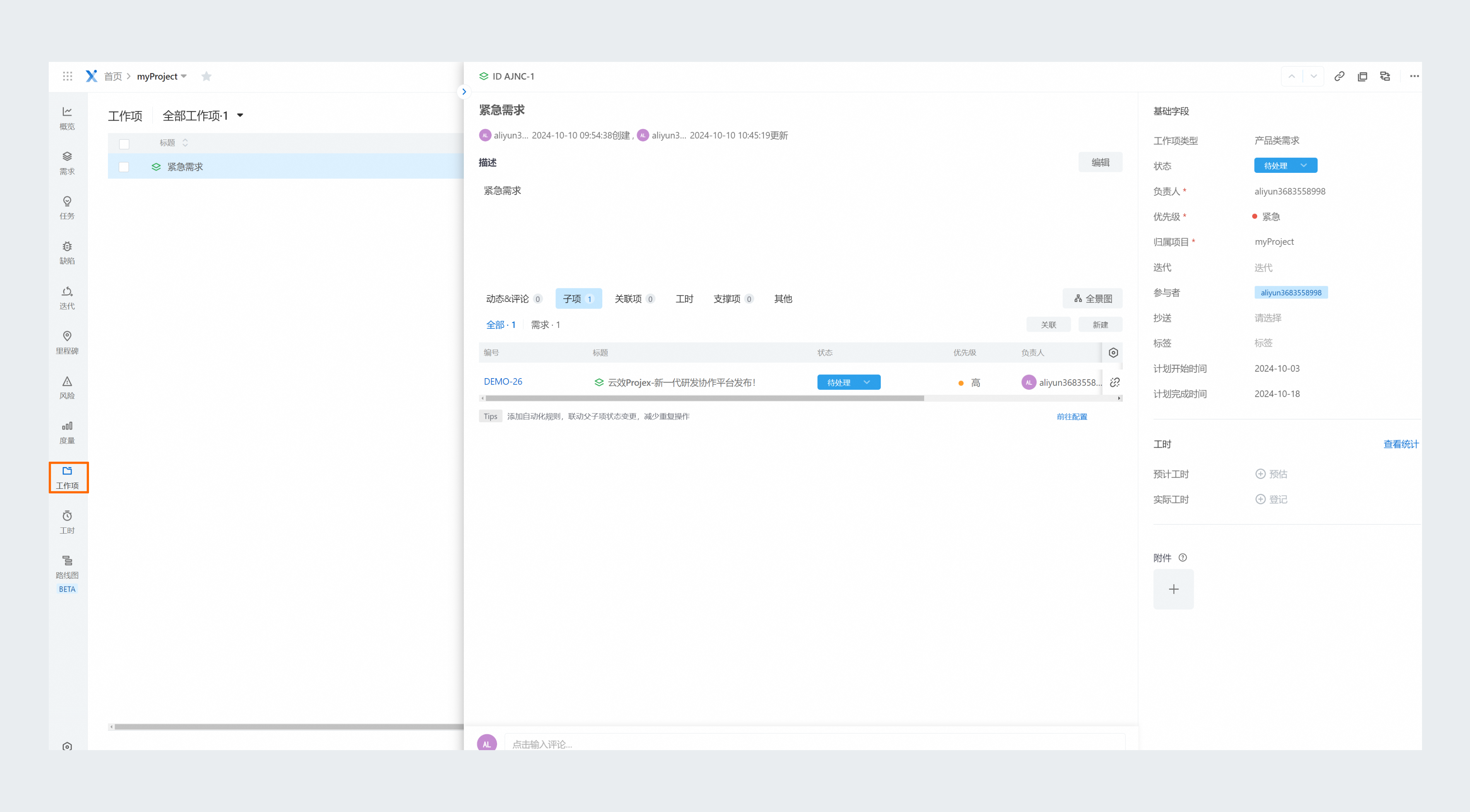Click the Yunxiao X logo
1470x812 pixels.
click(91, 76)
